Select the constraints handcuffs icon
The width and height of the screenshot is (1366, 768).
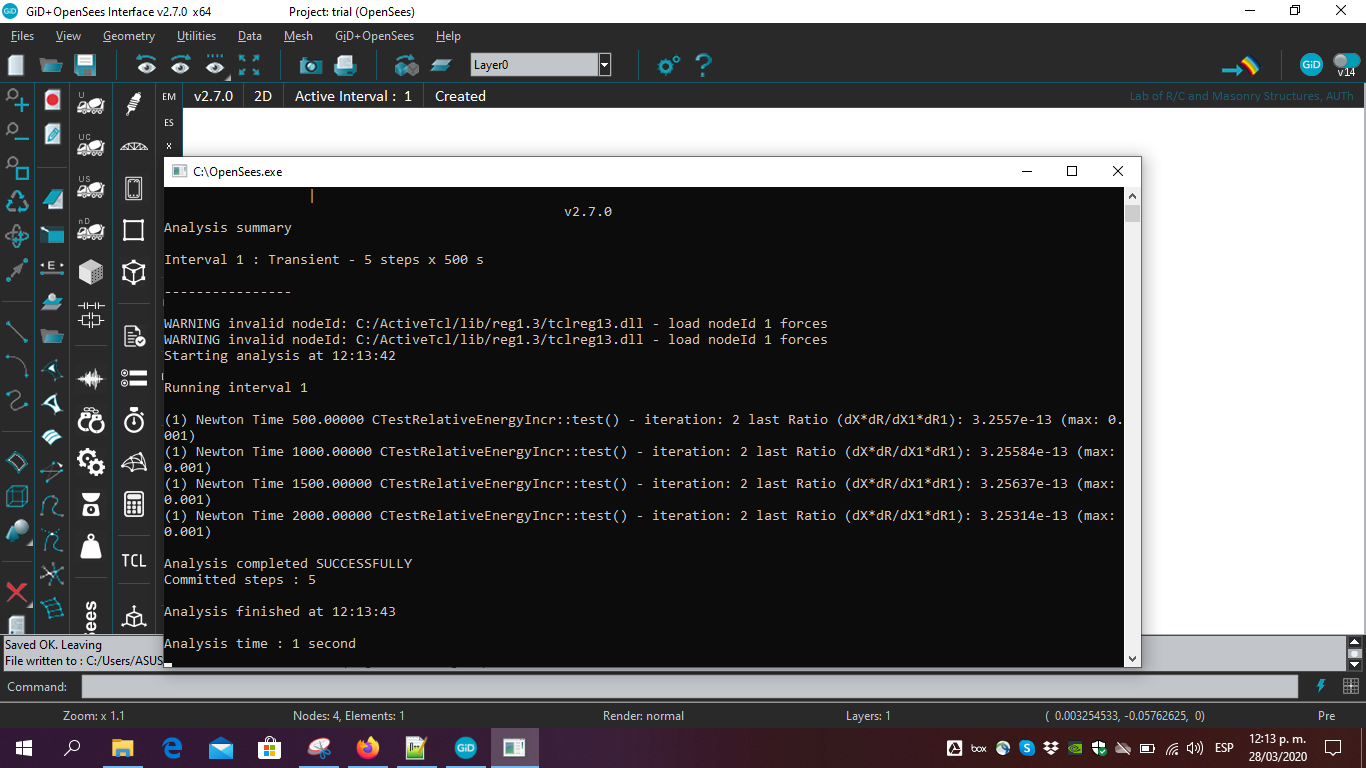pos(90,420)
